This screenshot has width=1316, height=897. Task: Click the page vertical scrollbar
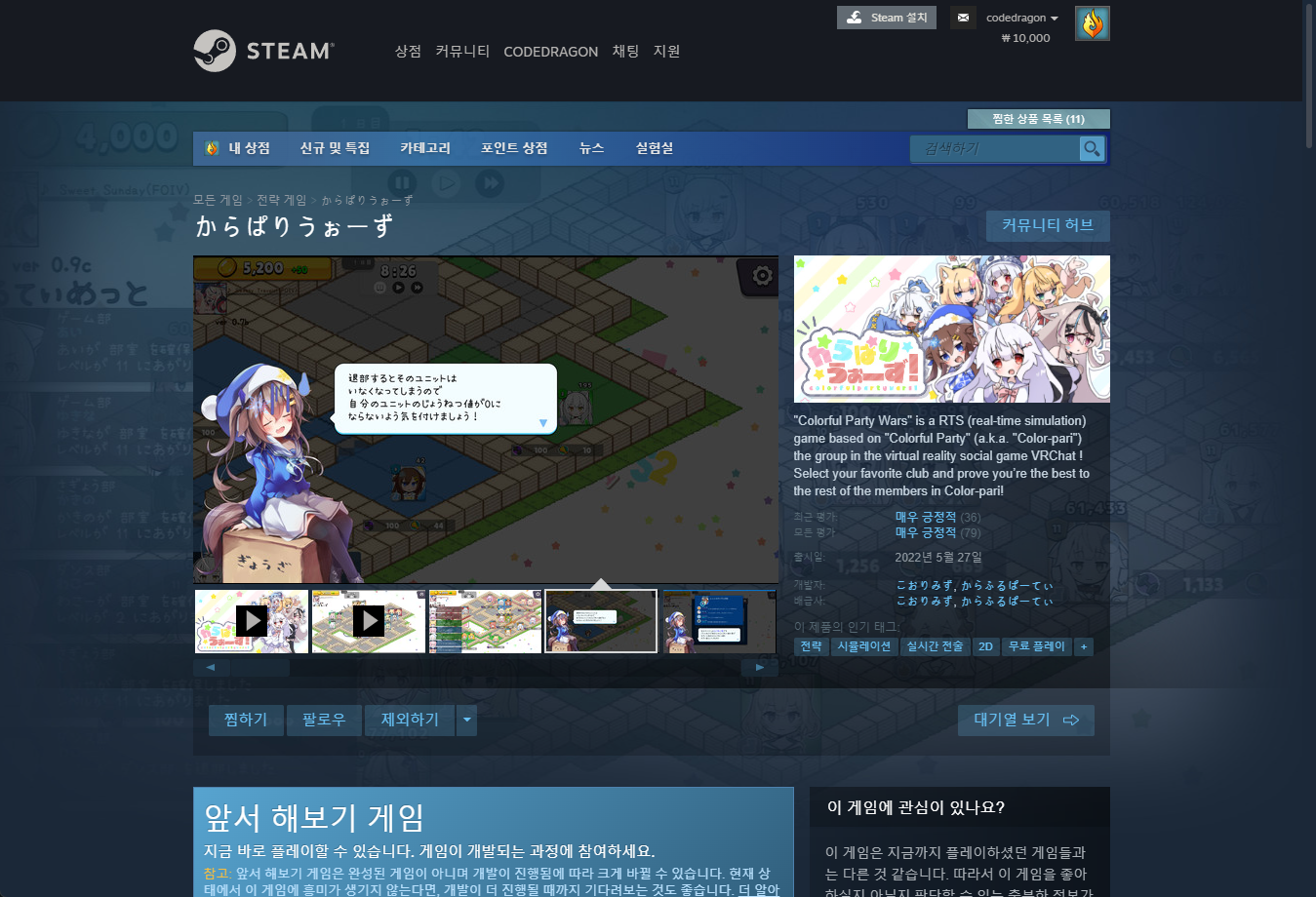pyautogui.click(x=1309, y=76)
